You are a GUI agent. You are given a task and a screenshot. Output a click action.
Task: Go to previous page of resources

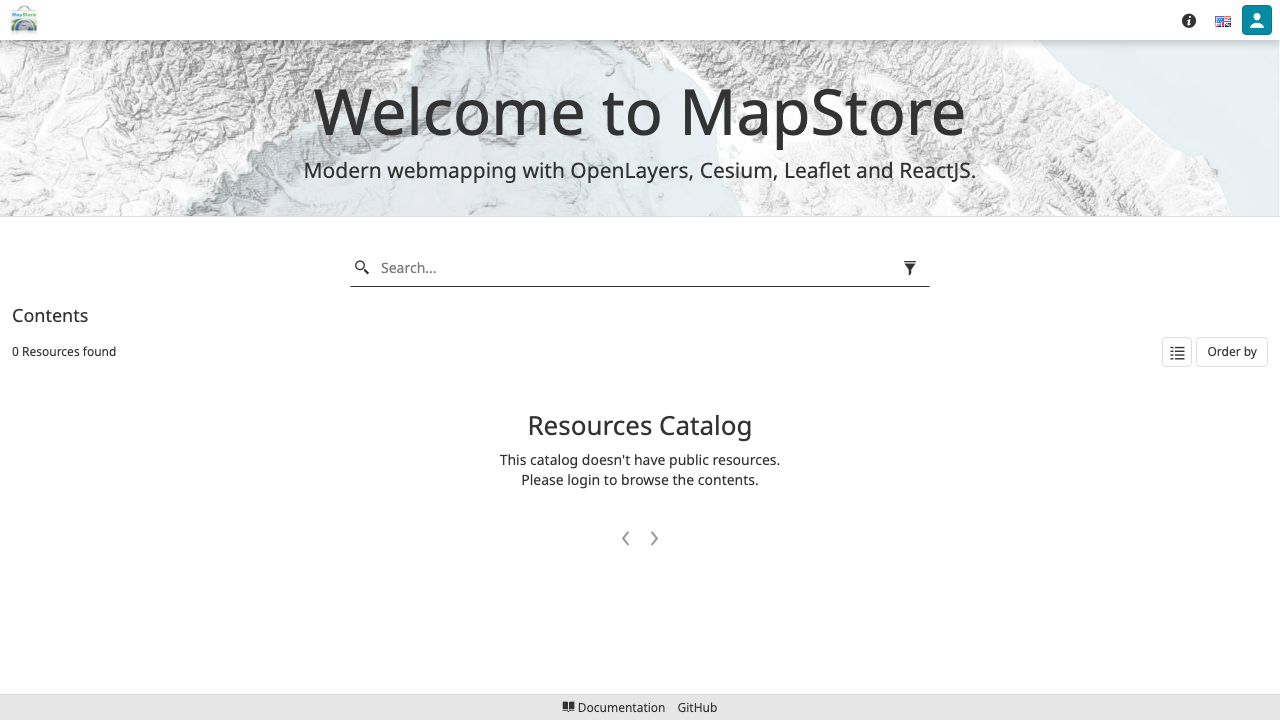(x=626, y=538)
